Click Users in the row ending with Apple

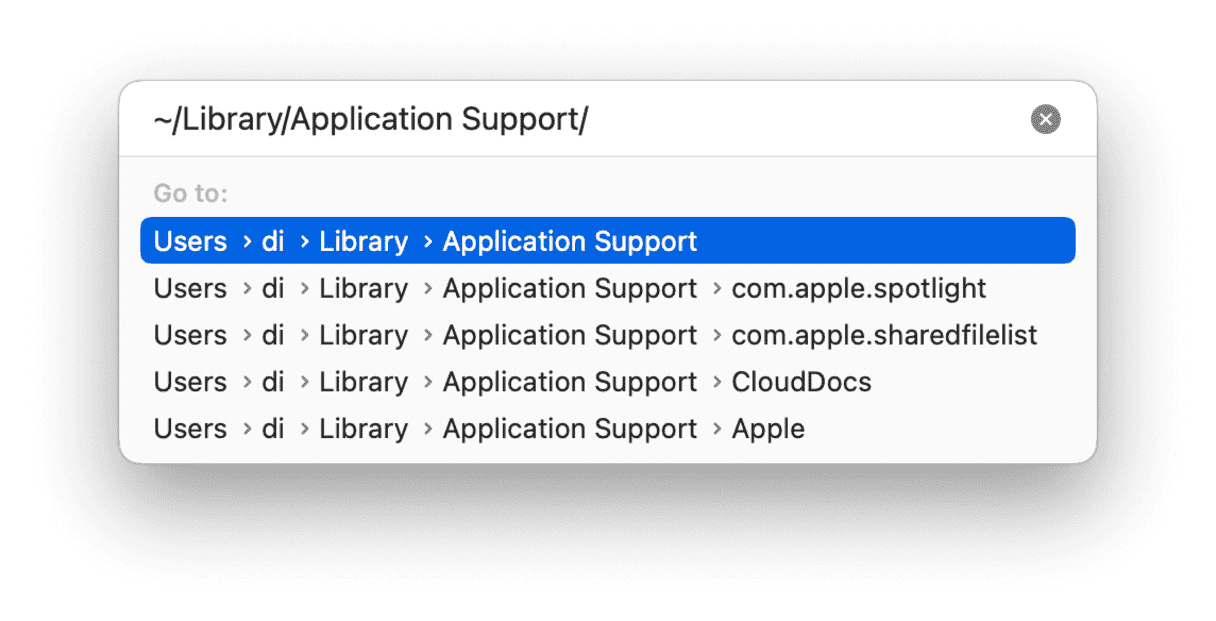coord(190,428)
